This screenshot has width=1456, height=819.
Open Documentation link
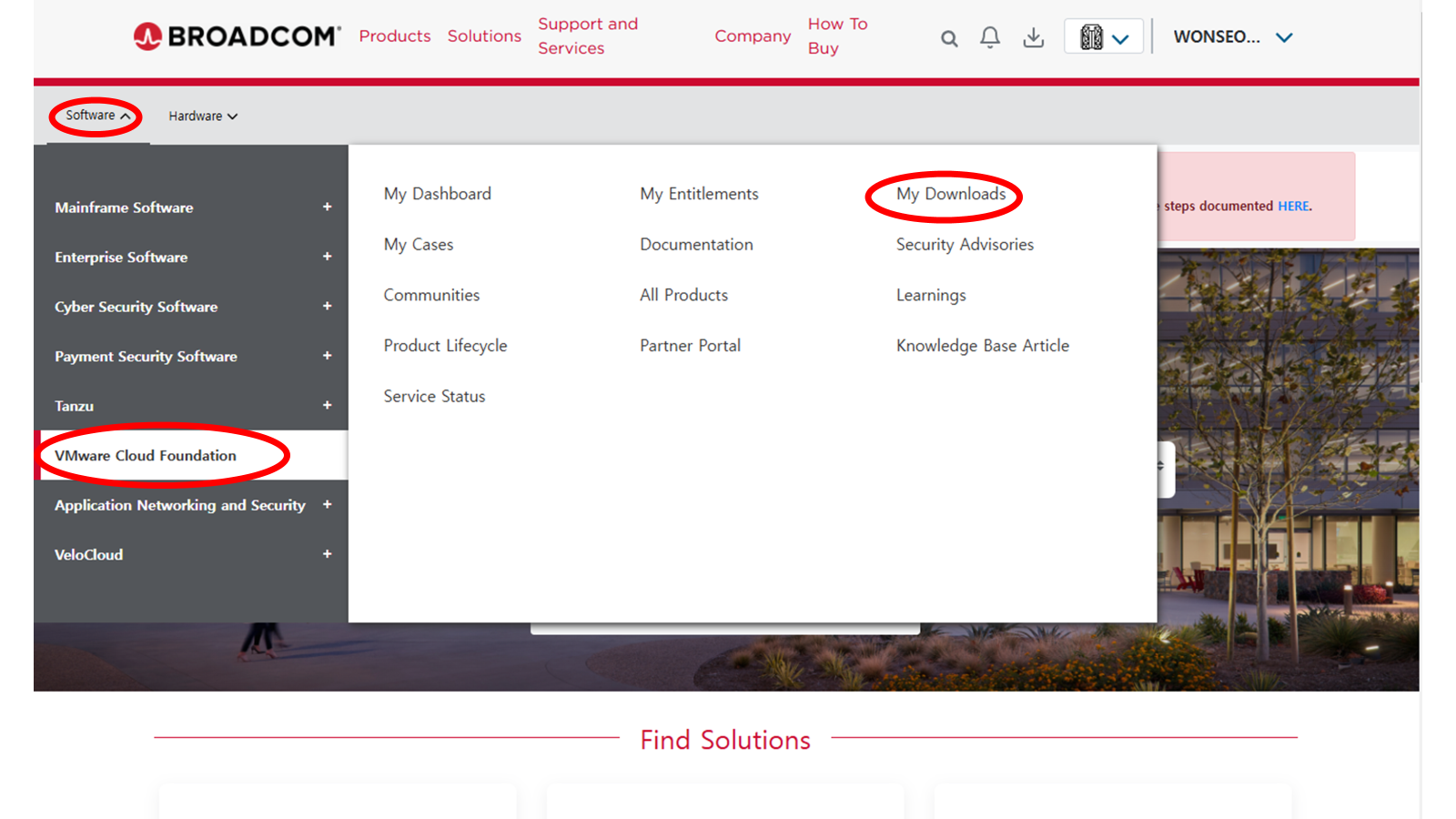696,245
